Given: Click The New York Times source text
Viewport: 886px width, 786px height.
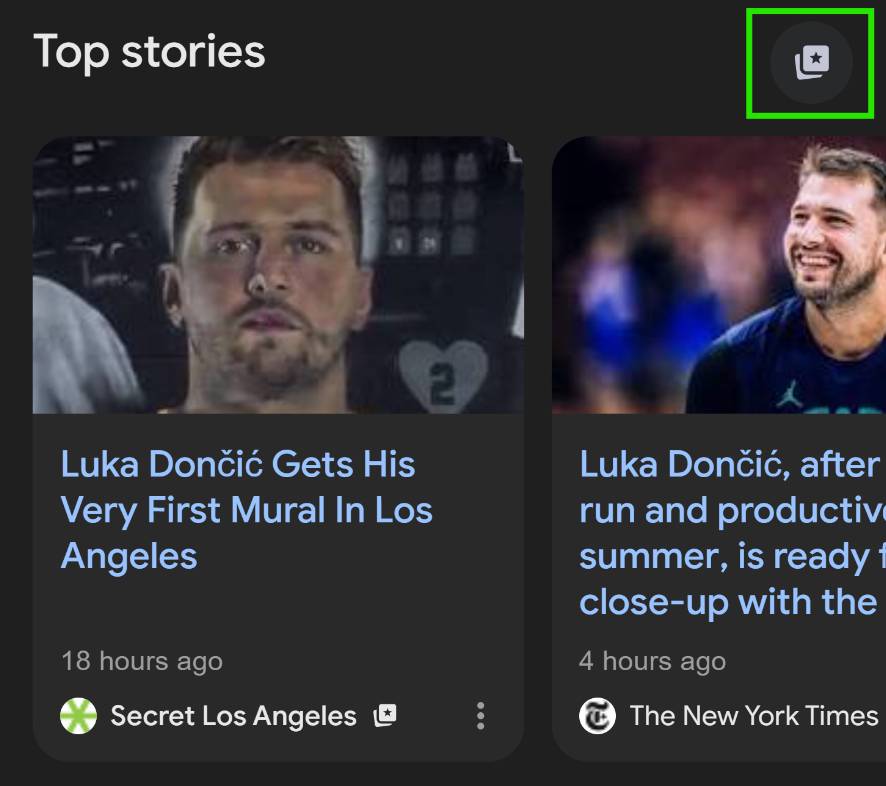Looking at the screenshot, I should point(752,715).
